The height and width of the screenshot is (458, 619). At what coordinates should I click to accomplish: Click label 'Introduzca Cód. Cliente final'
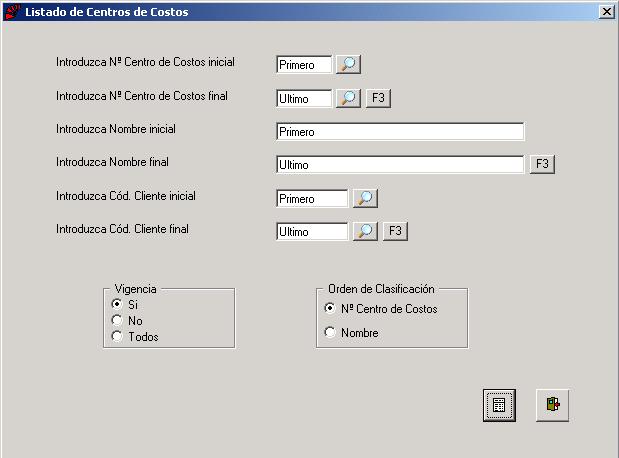point(122,229)
